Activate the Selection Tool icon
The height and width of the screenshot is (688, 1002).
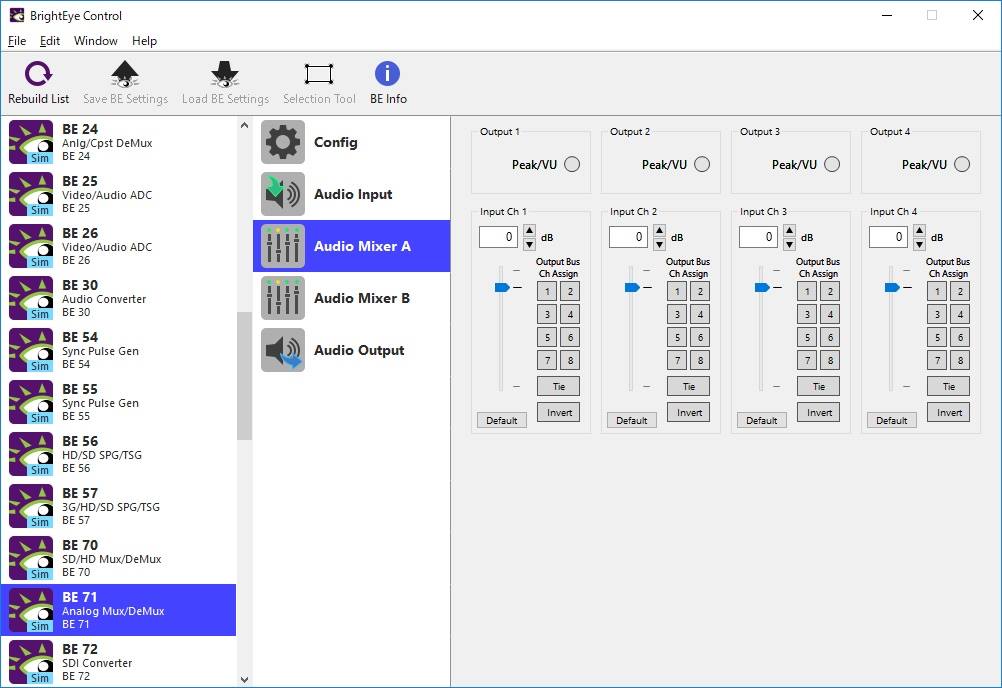pyautogui.click(x=319, y=73)
